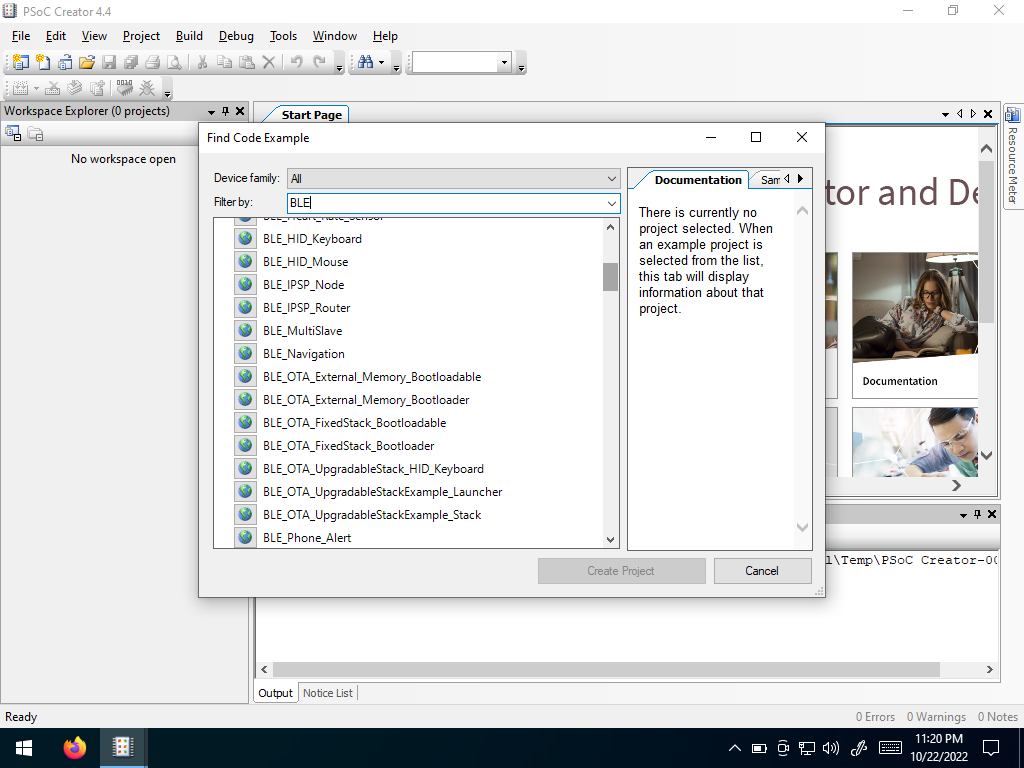Switch to the Sample Code tab
Screen dimensions: 1024x768
pyautogui.click(x=770, y=180)
